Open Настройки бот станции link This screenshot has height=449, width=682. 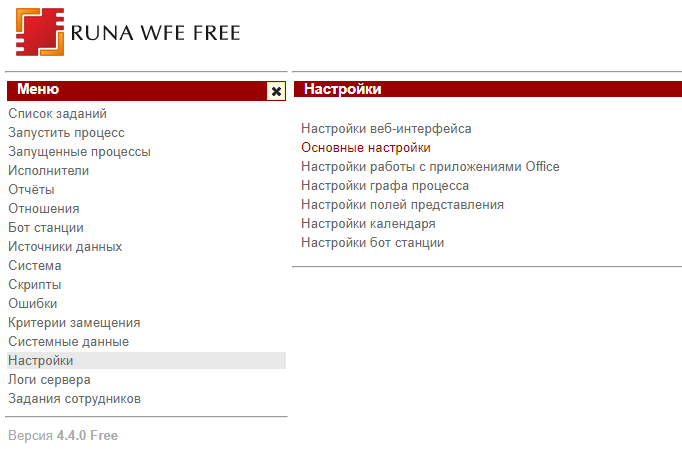click(373, 243)
